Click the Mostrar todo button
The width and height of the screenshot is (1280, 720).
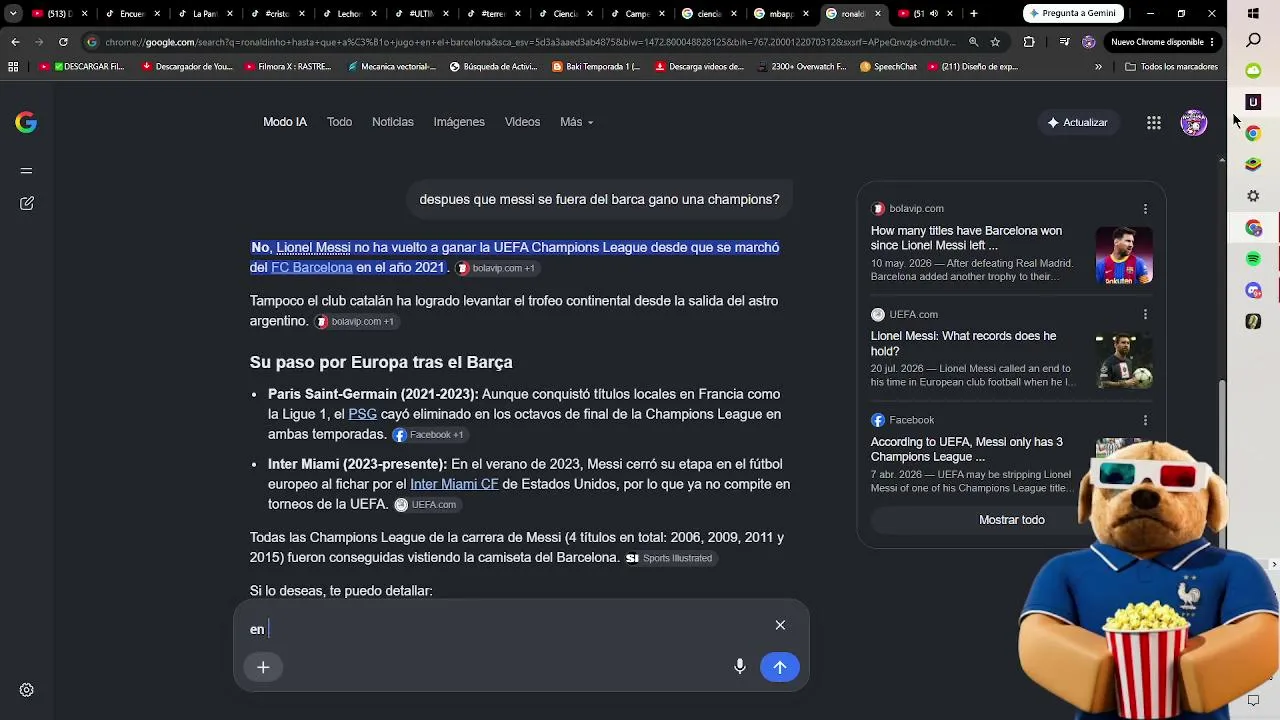click(1012, 520)
